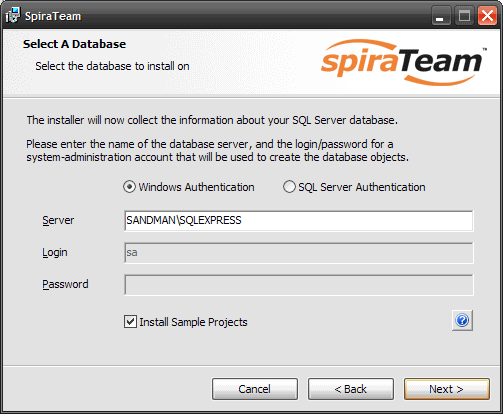Select Windows Authentication radio button

(129, 187)
